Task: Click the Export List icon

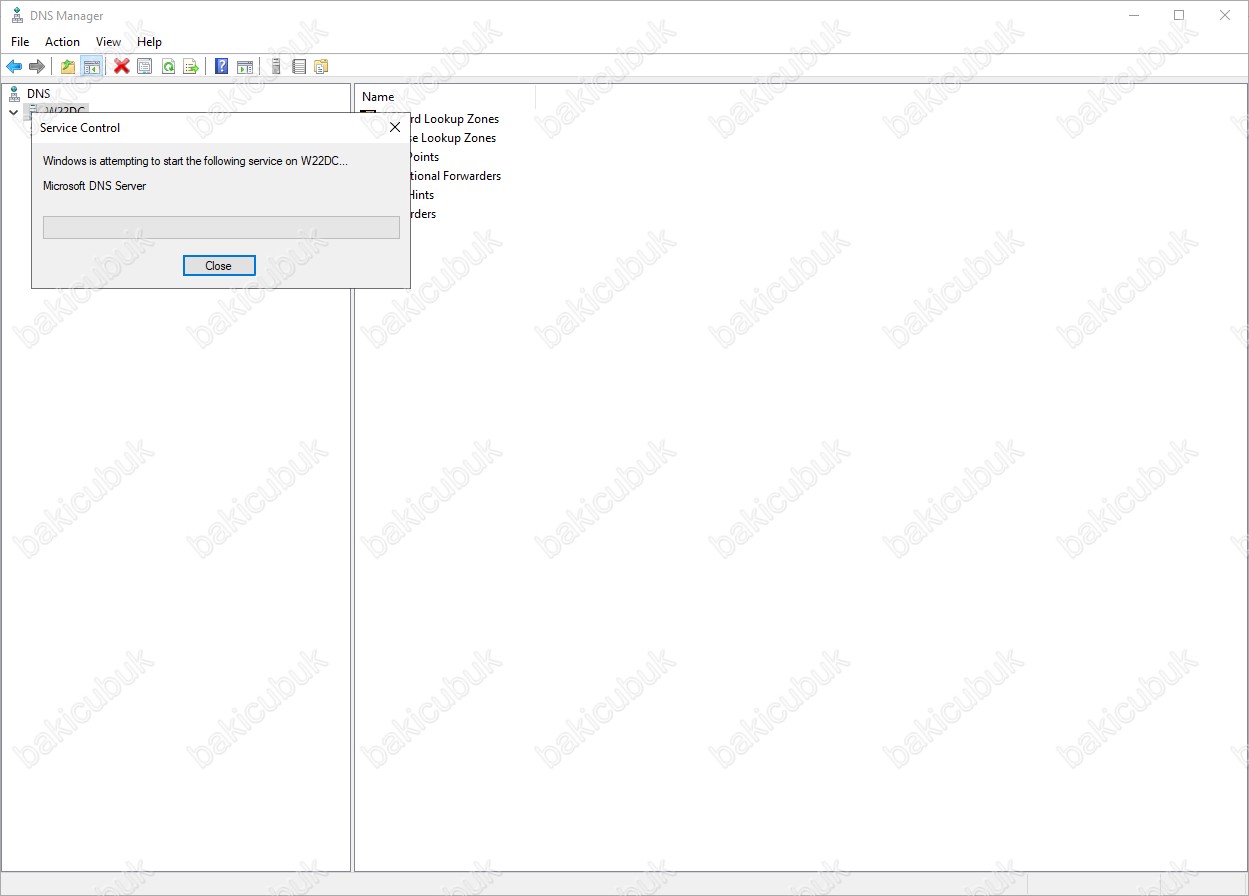Action: [x=191, y=67]
